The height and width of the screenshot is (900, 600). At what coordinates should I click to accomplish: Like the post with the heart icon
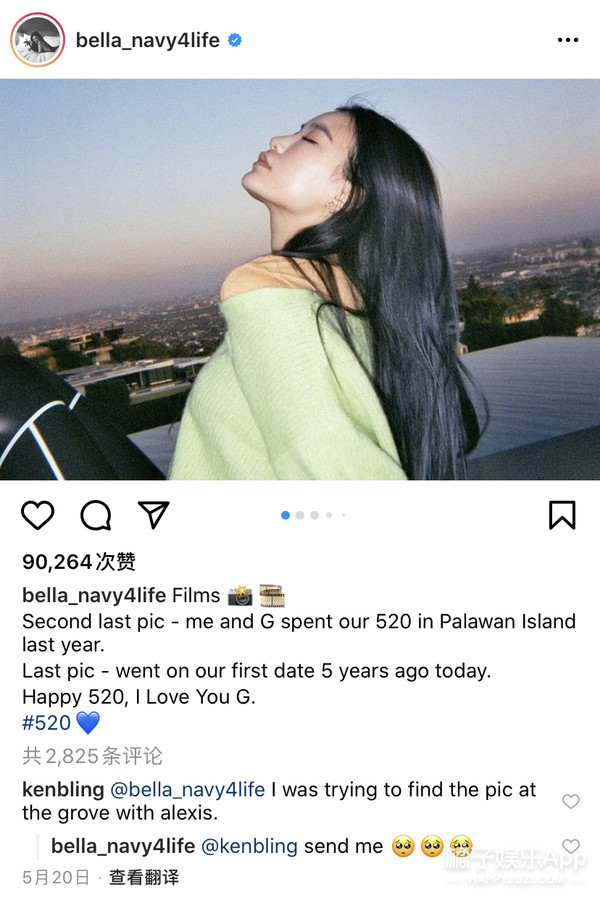point(38,515)
